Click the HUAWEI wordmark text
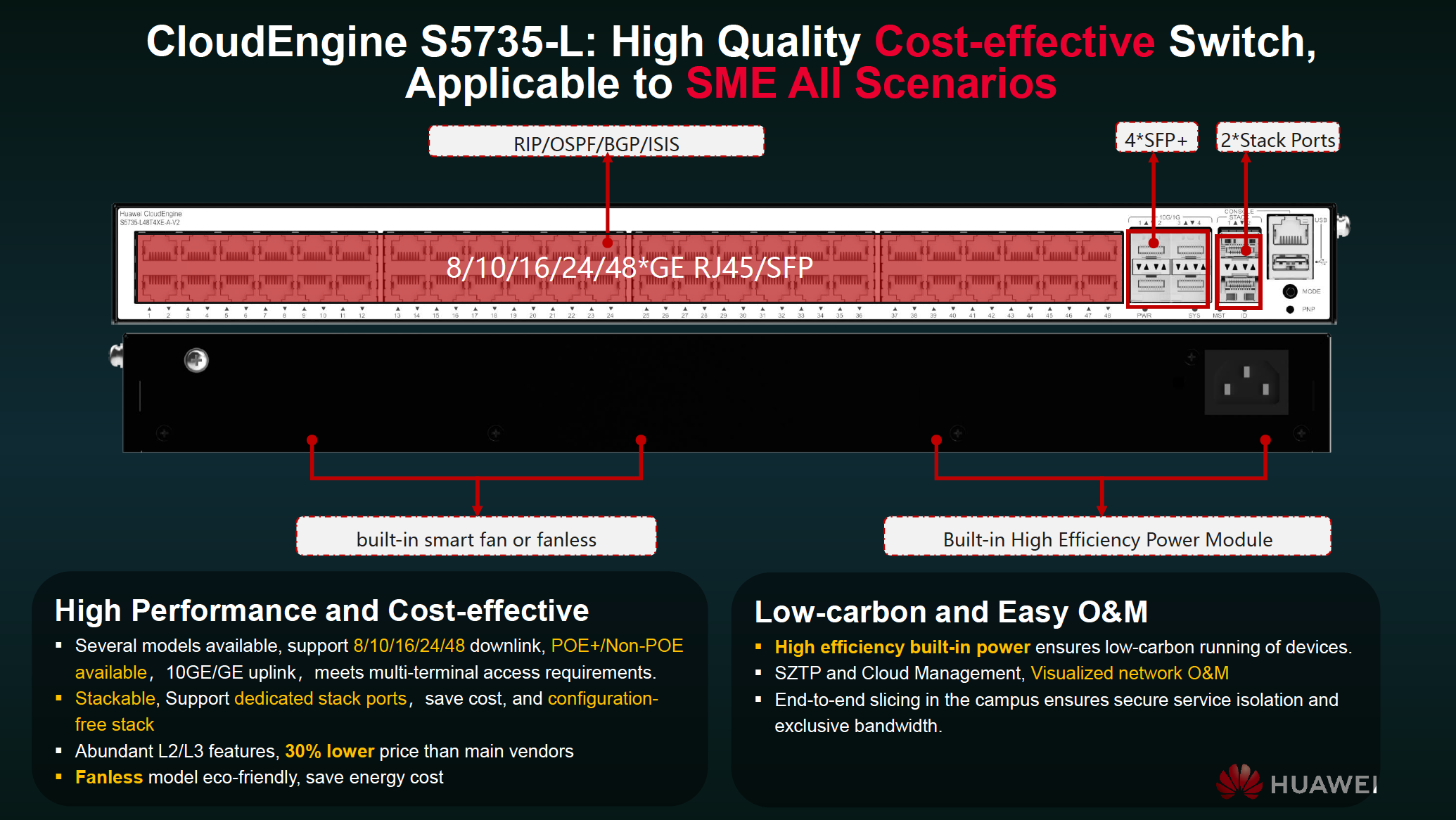1456x820 pixels. tap(1323, 784)
